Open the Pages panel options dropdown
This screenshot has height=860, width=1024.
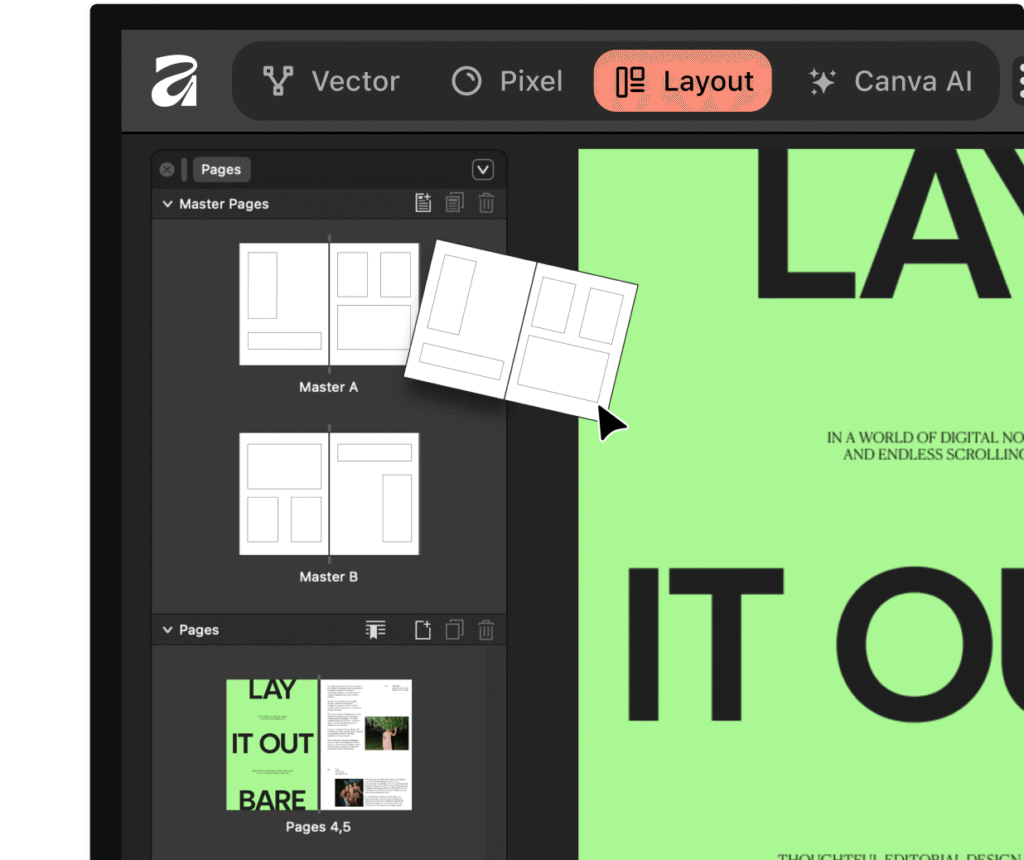click(x=482, y=169)
